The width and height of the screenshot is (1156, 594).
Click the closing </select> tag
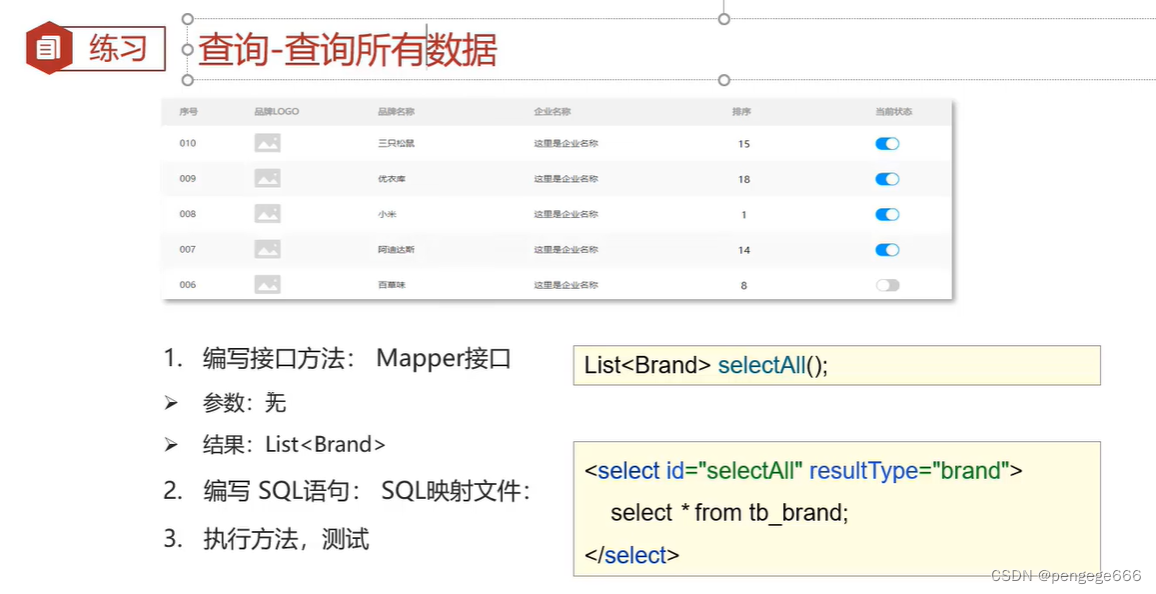click(x=632, y=555)
